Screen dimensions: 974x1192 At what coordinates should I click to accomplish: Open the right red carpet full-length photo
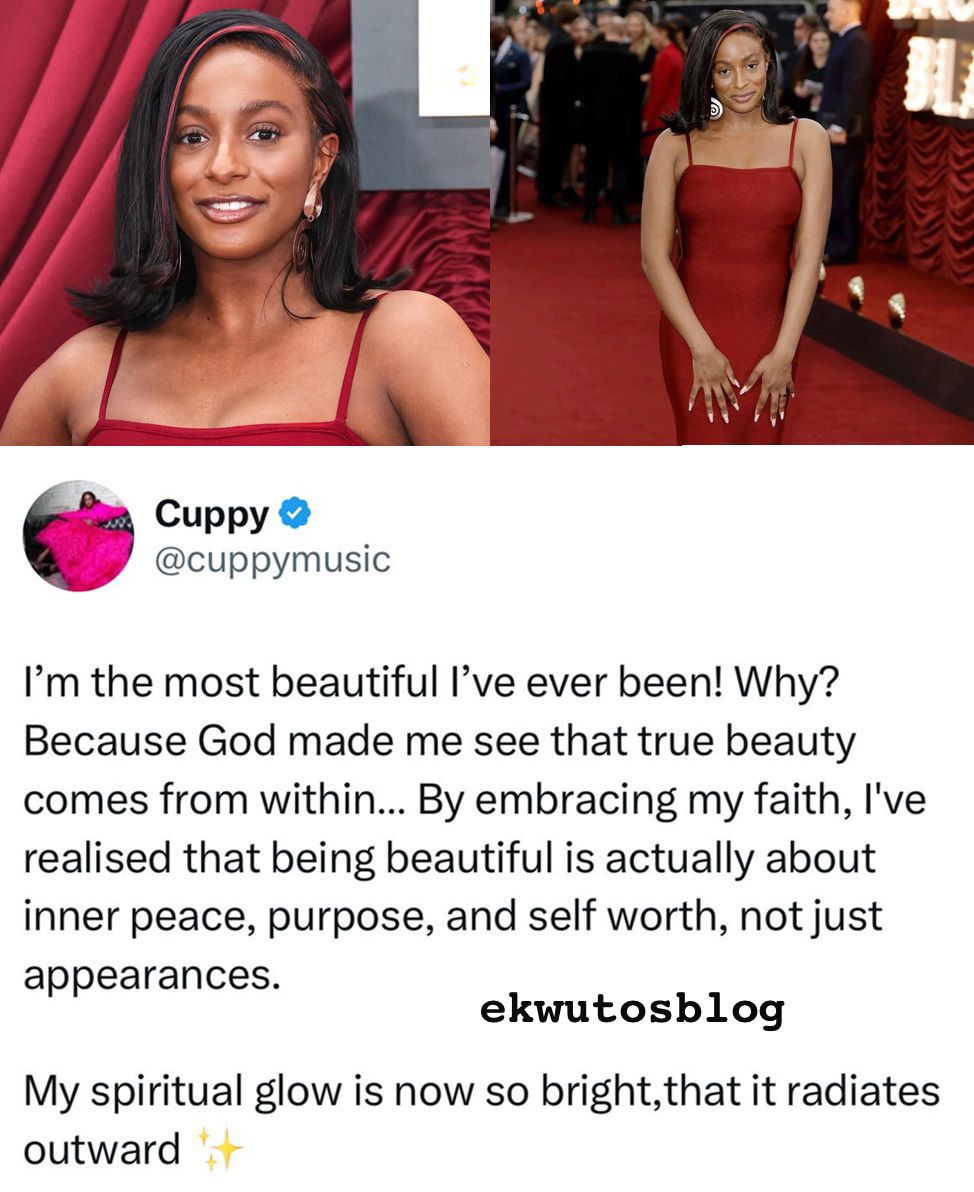(x=732, y=222)
